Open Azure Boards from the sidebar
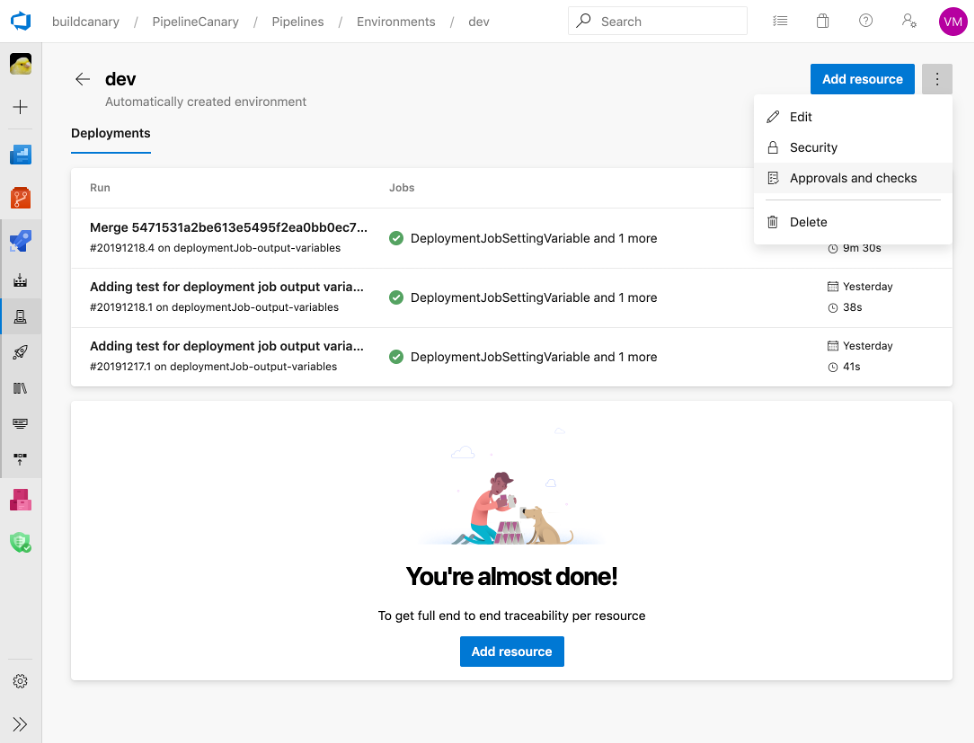The image size is (974, 743). pos(20,154)
